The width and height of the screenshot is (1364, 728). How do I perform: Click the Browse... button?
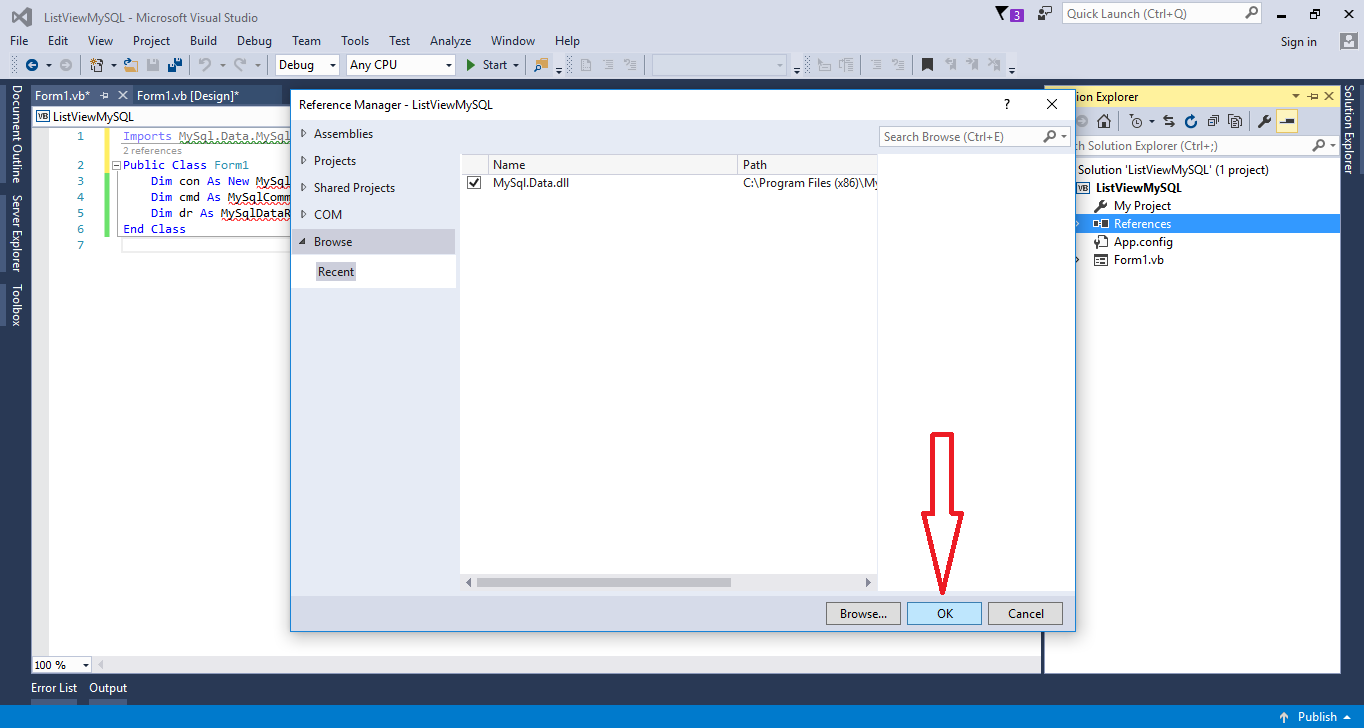863,614
